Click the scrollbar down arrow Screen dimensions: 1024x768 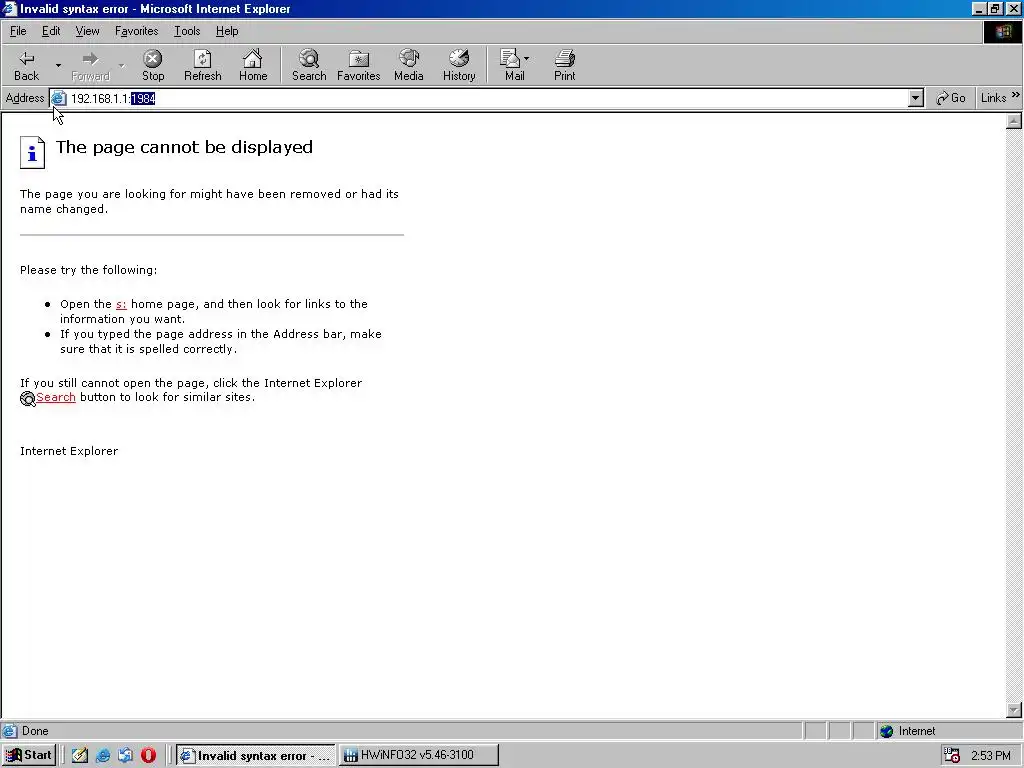click(1014, 710)
